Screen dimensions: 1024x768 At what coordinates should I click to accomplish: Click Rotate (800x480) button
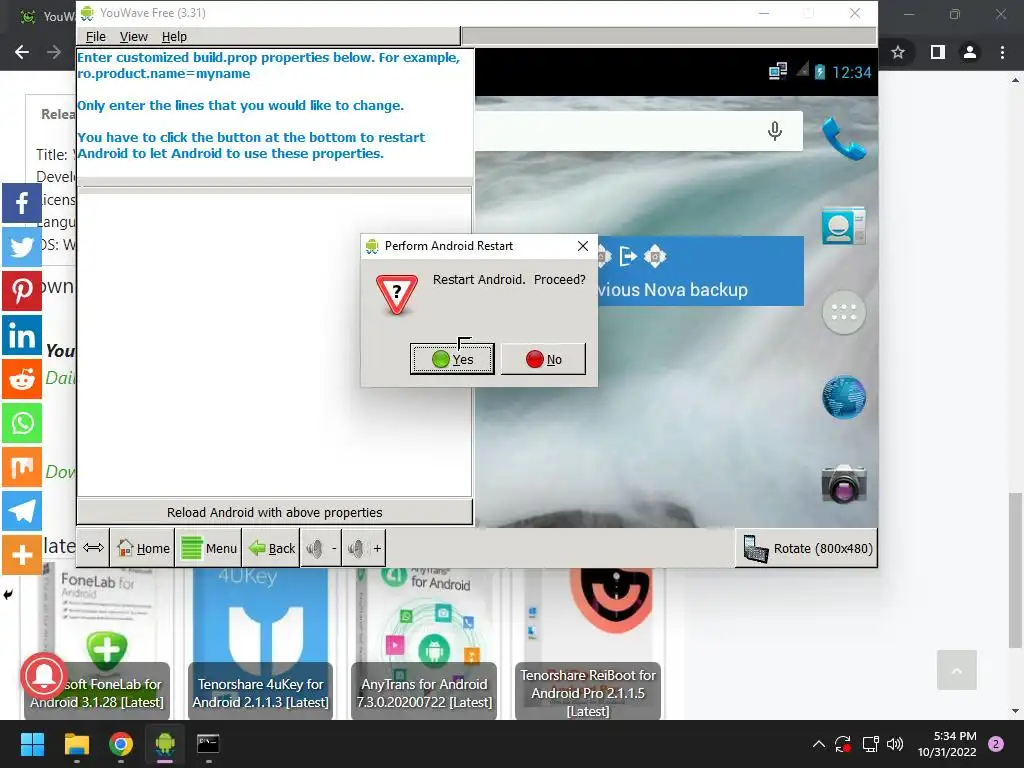[807, 549]
